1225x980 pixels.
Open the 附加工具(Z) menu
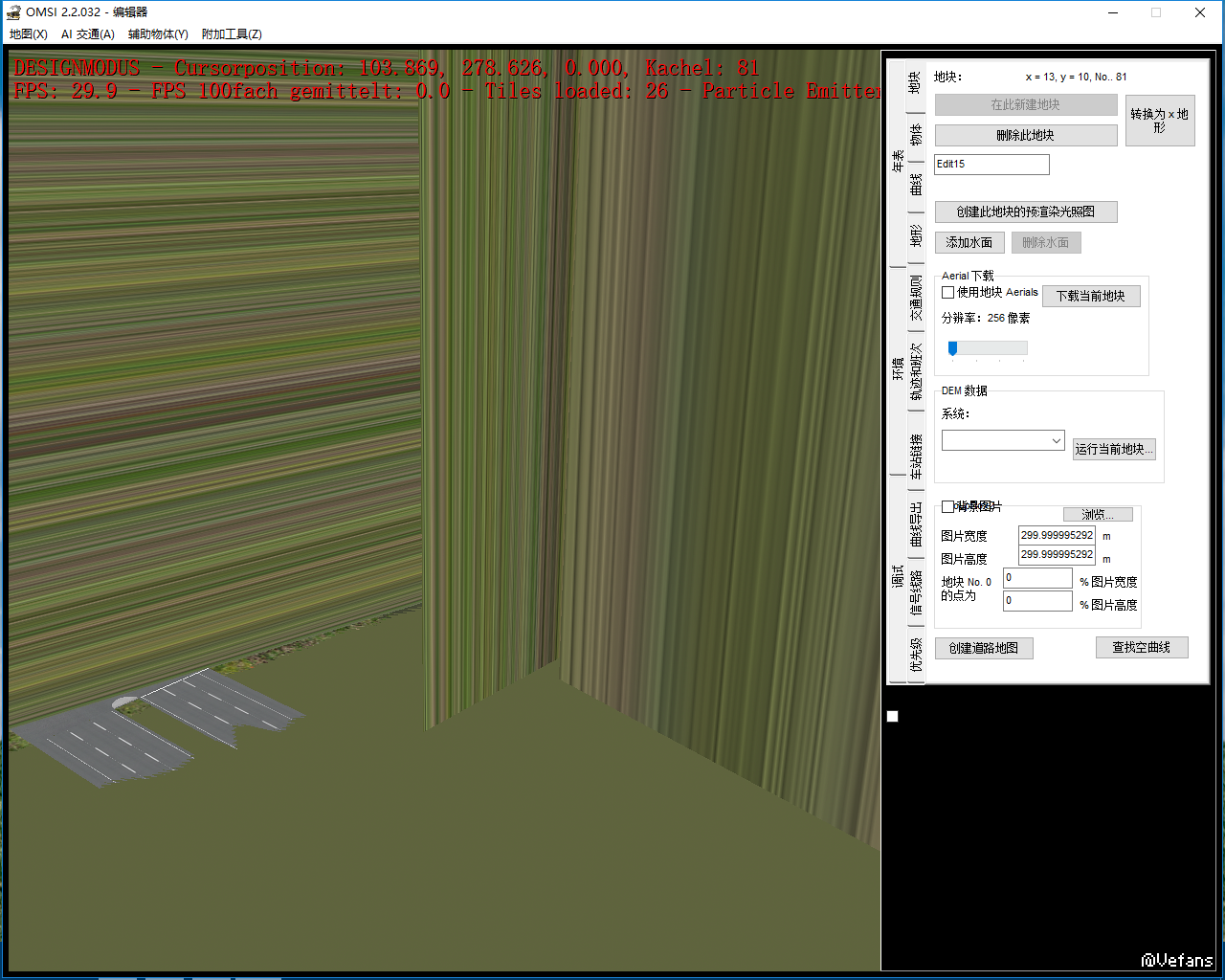(x=232, y=34)
